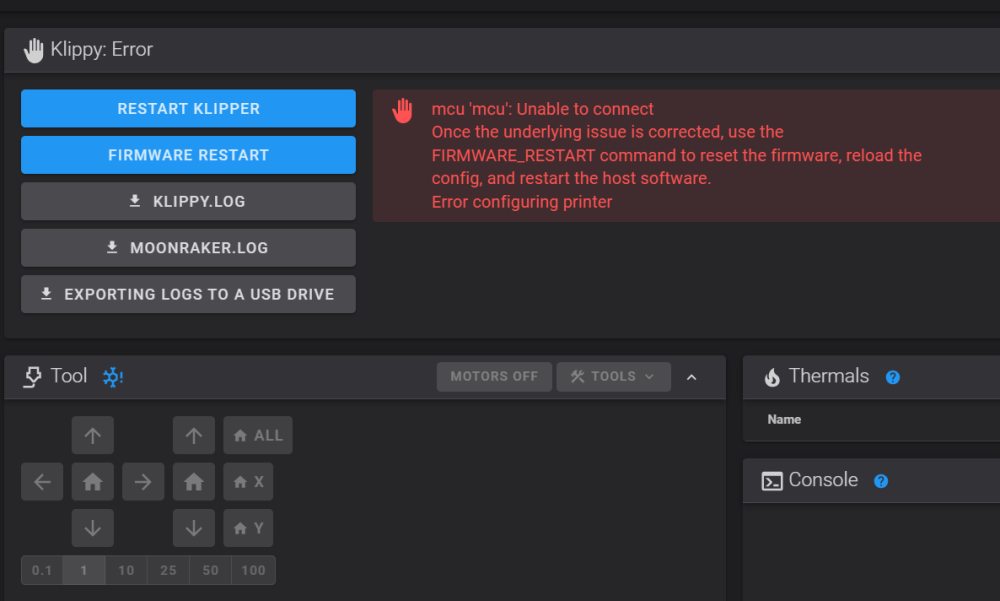Screen dimensions: 1000x601
Task: Home Z axis with house icon
Action: pyautogui.click(x=194, y=482)
